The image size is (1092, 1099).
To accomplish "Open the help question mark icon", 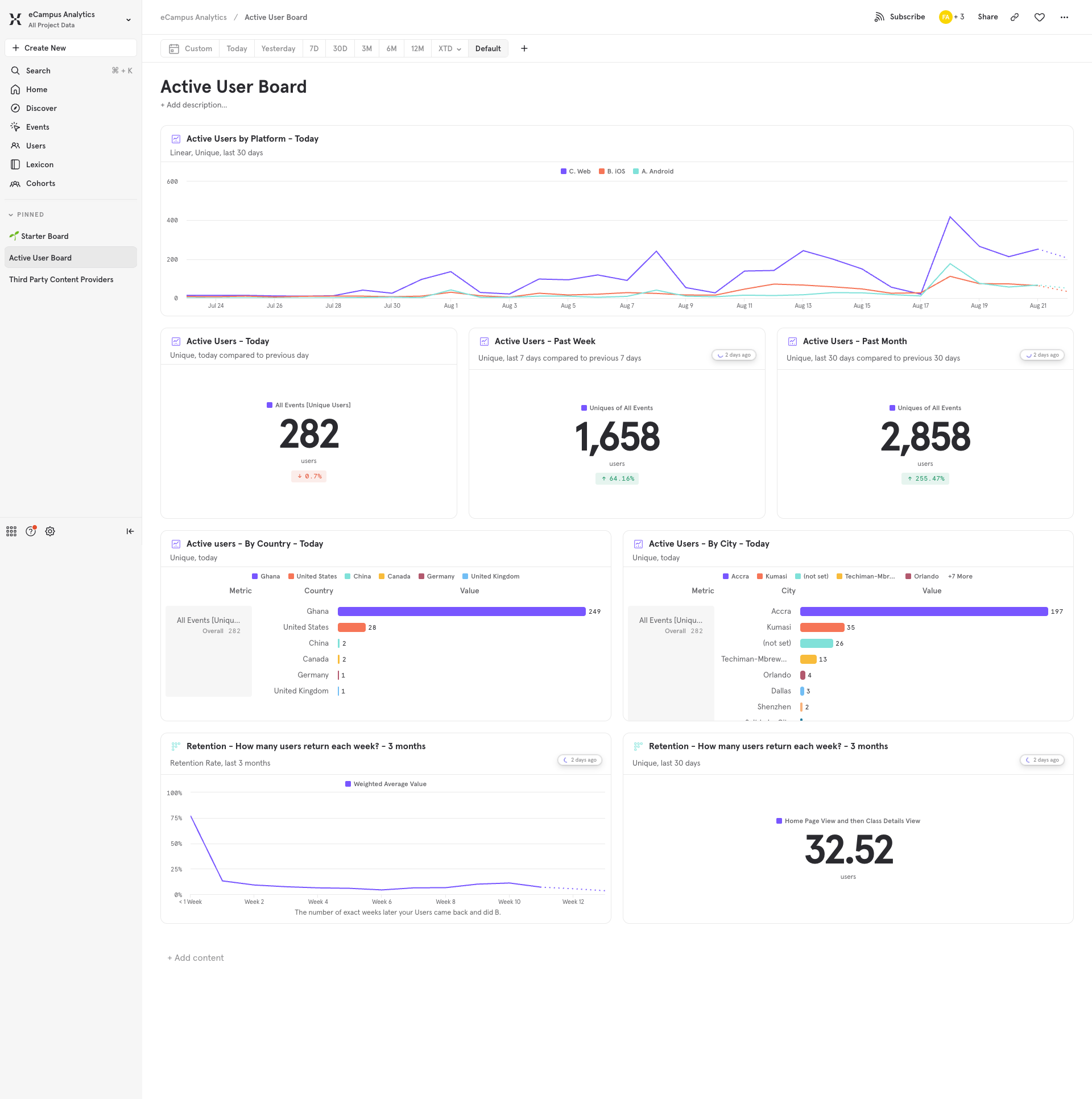I will pos(31,531).
